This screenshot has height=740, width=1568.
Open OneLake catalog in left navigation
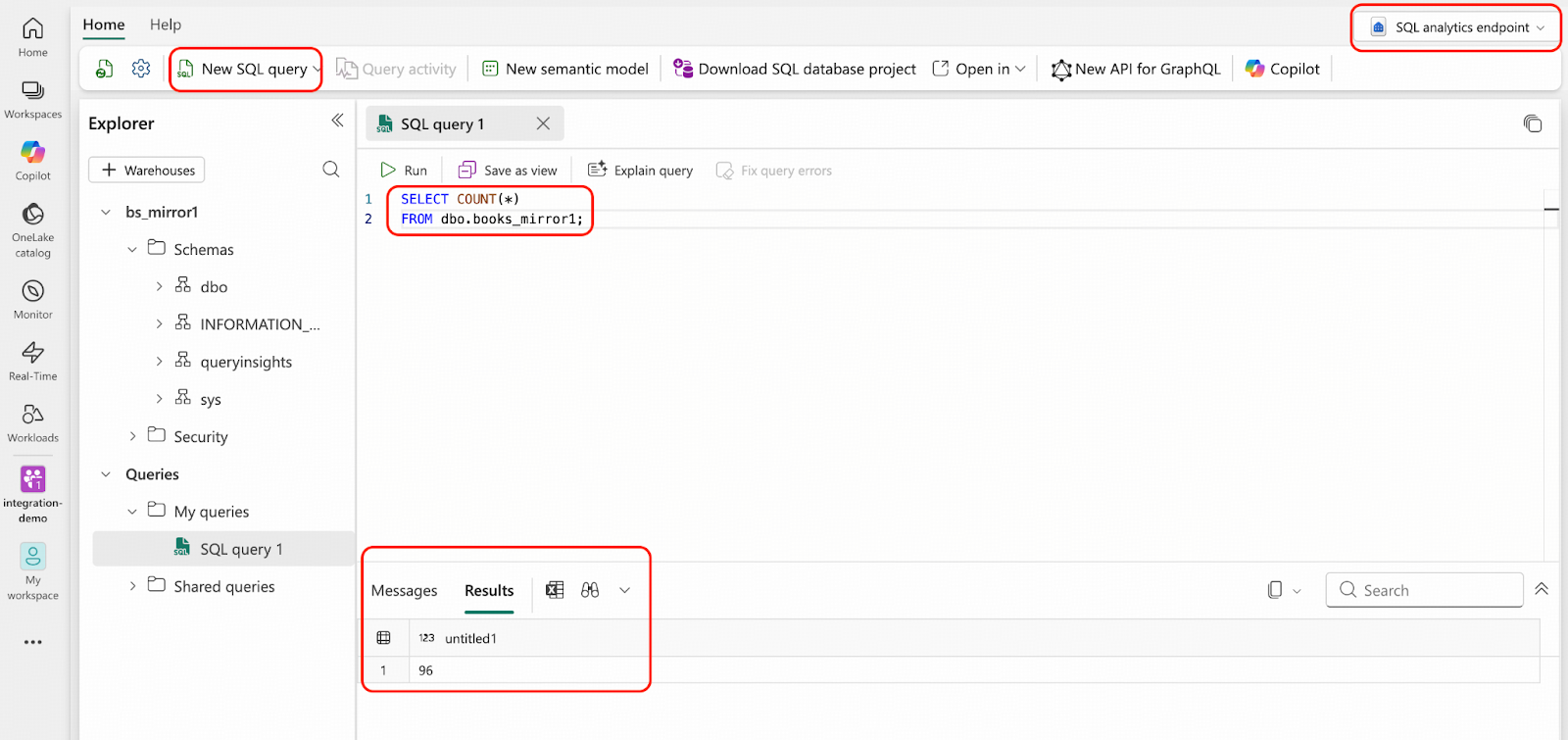[32, 229]
